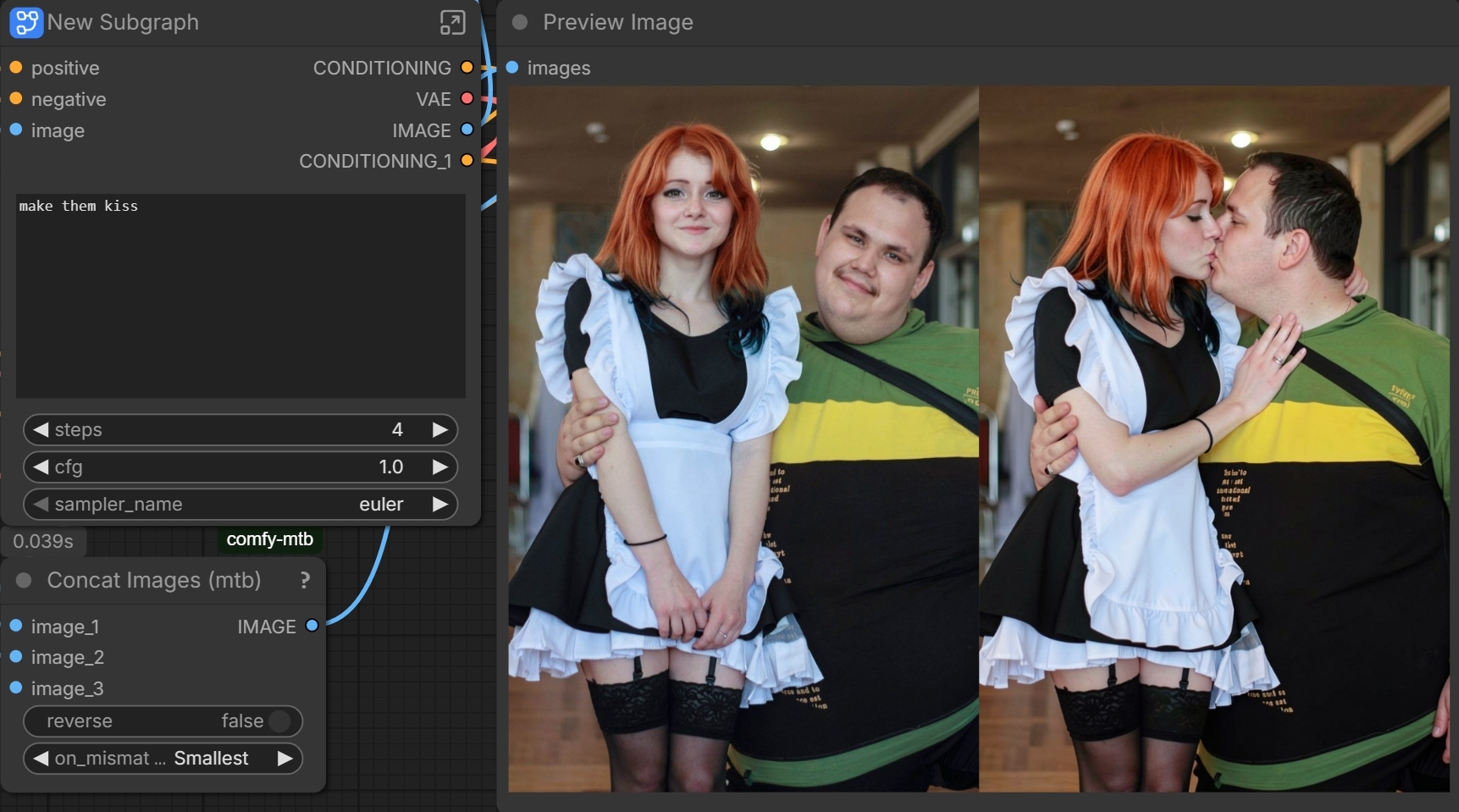Decrease cfg with the left arrow
Viewport: 1459px width, 812px height.
click(x=40, y=467)
